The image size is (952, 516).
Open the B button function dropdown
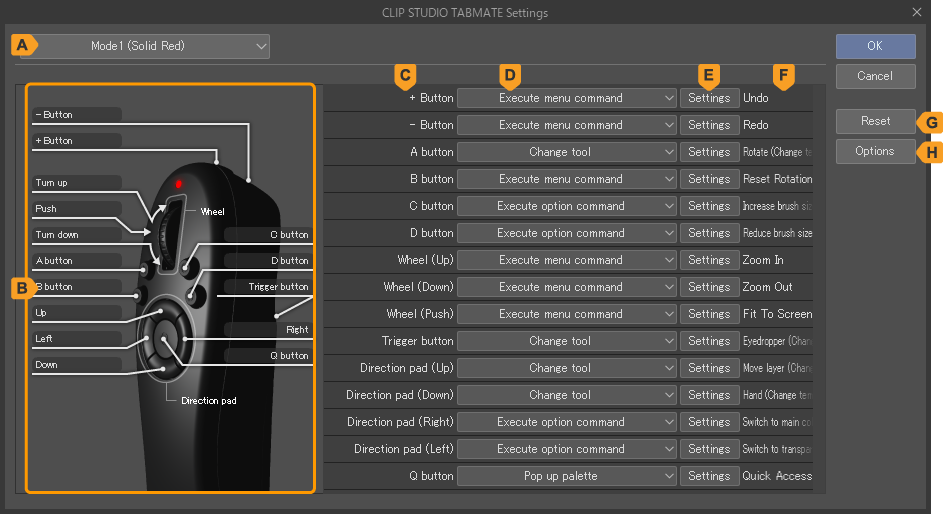pos(566,179)
